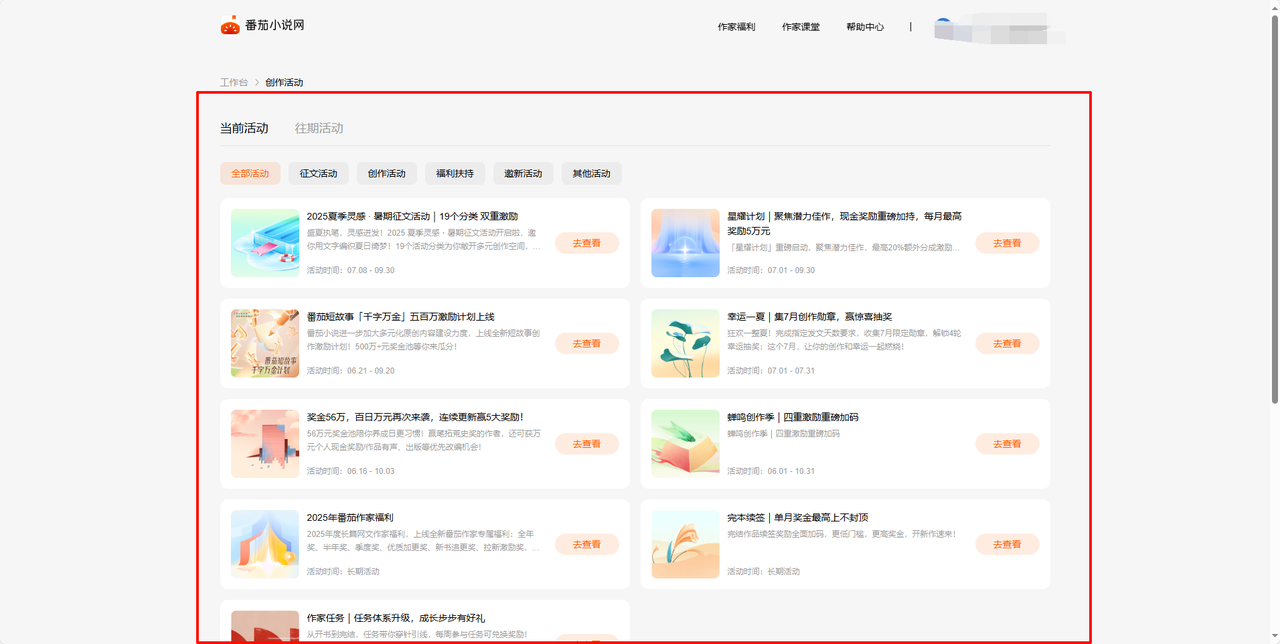Open title 蝉鸣创作季｜四重激励重磅加码
Image resolution: width=1280 pixels, height=644 pixels.
(792, 417)
